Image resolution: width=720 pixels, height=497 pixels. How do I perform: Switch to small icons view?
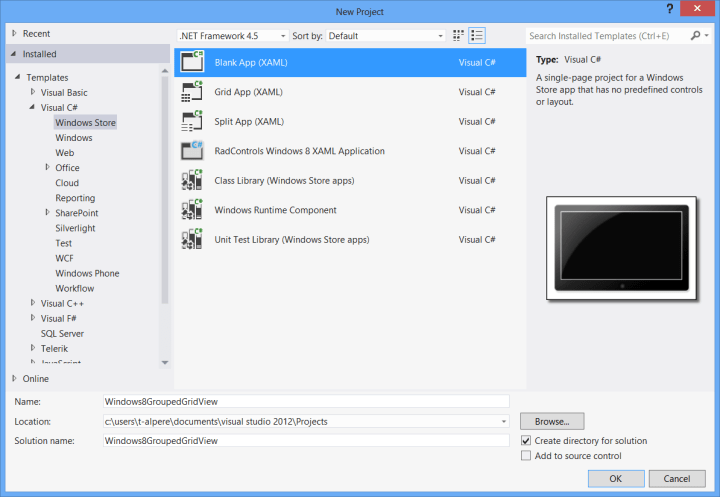459,36
